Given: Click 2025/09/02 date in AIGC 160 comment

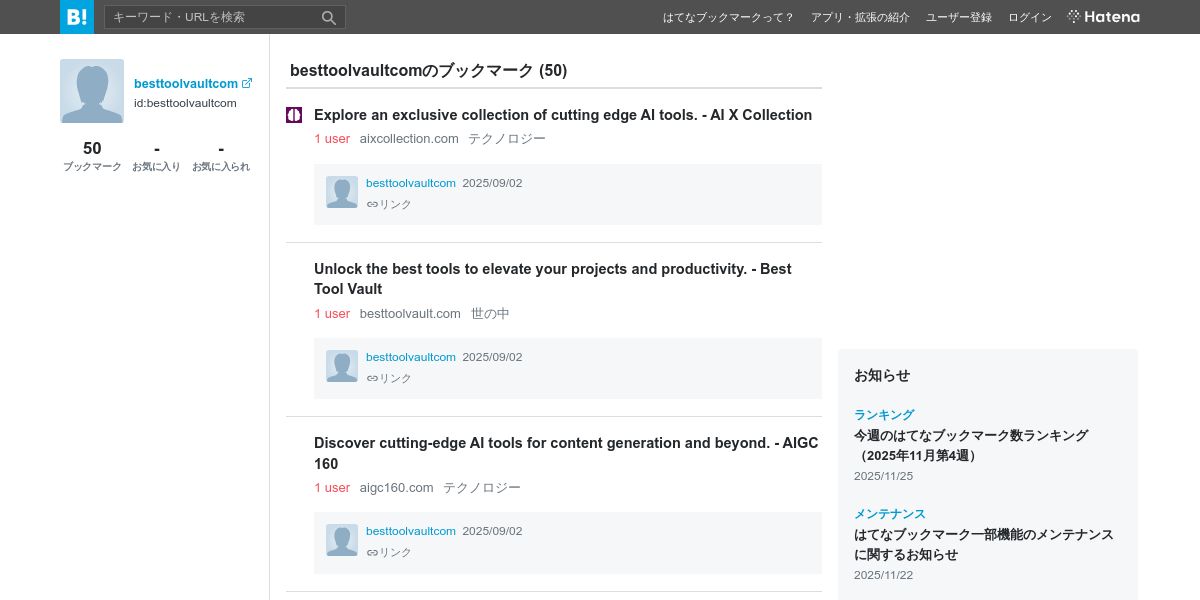Looking at the screenshot, I should coord(492,531).
